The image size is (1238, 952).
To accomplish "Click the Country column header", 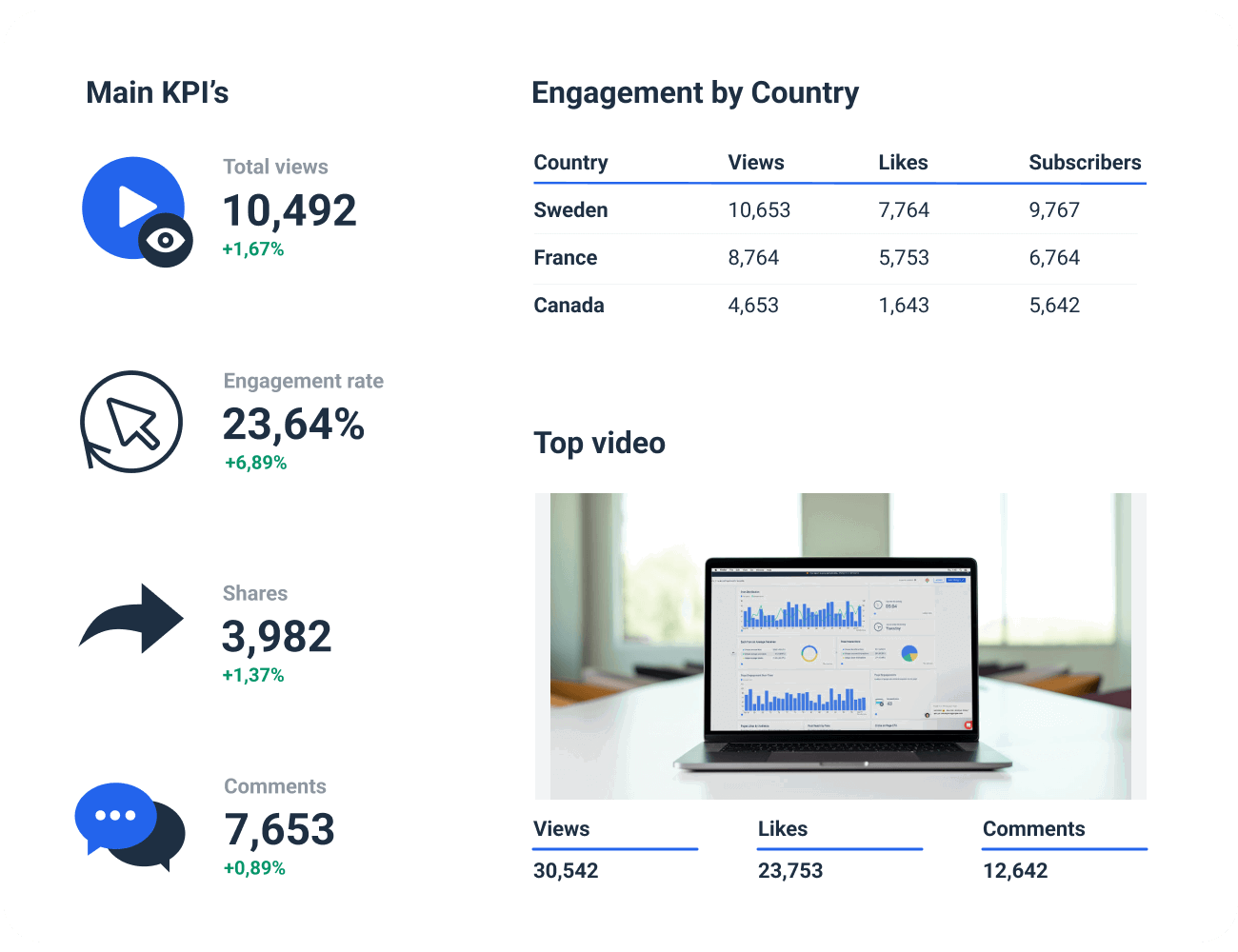I will [570, 162].
